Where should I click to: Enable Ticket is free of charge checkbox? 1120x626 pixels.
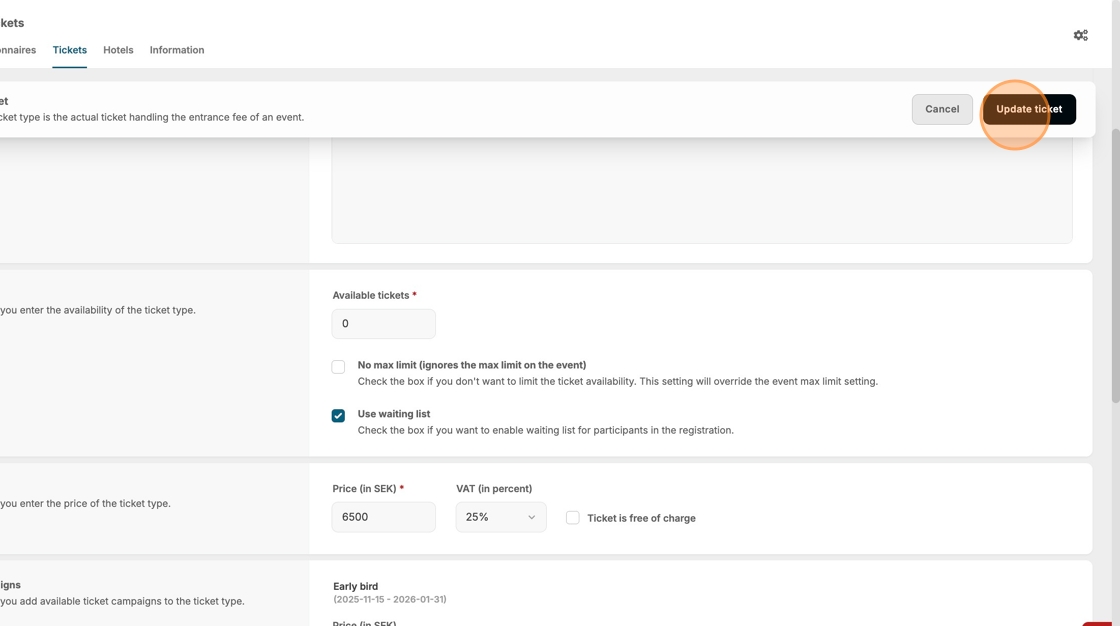tap(572, 517)
